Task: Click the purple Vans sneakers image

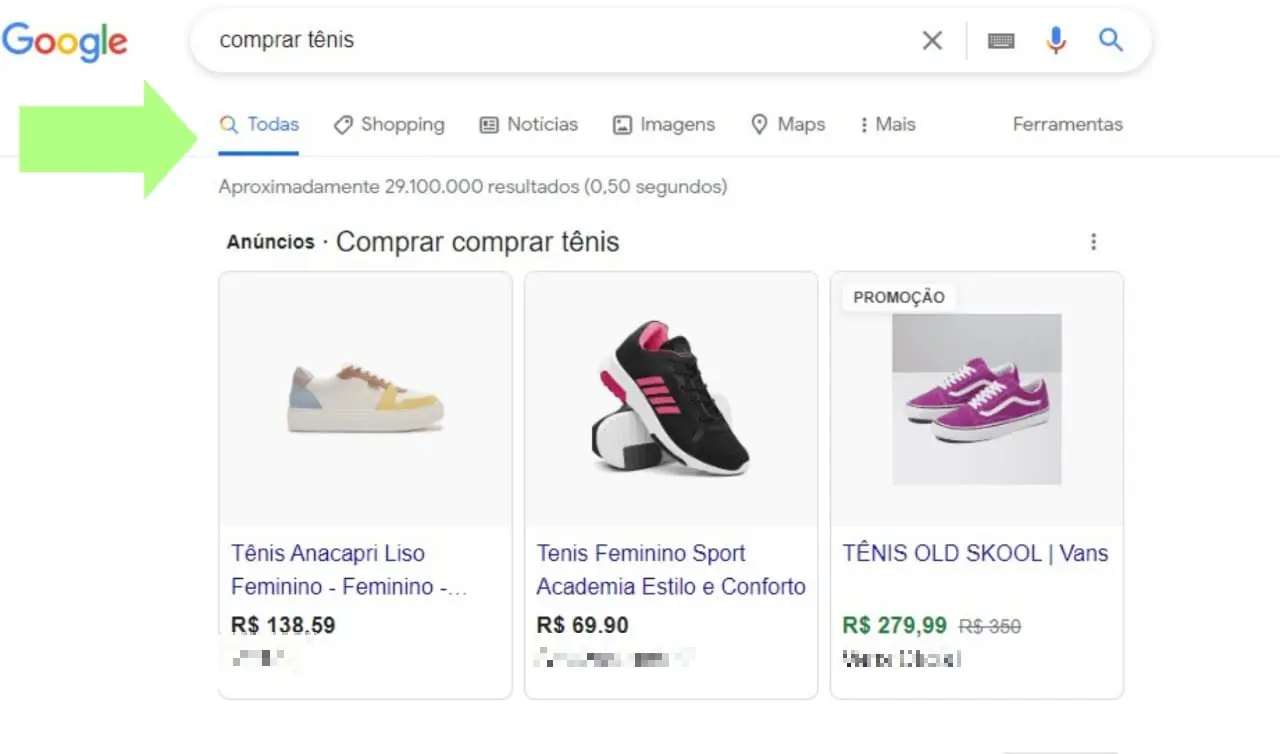Action: (x=977, y=398)
